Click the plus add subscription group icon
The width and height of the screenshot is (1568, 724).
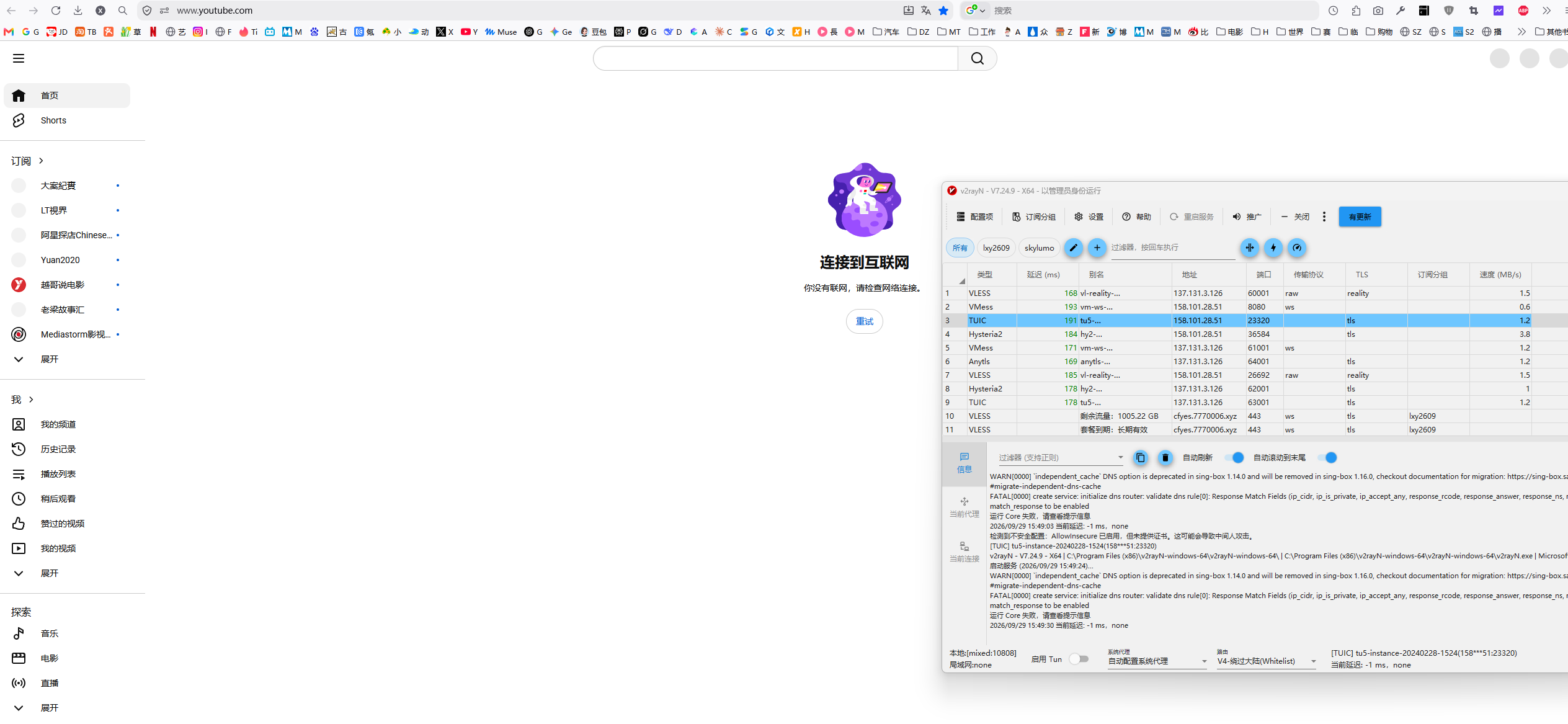click(1097, 248)
